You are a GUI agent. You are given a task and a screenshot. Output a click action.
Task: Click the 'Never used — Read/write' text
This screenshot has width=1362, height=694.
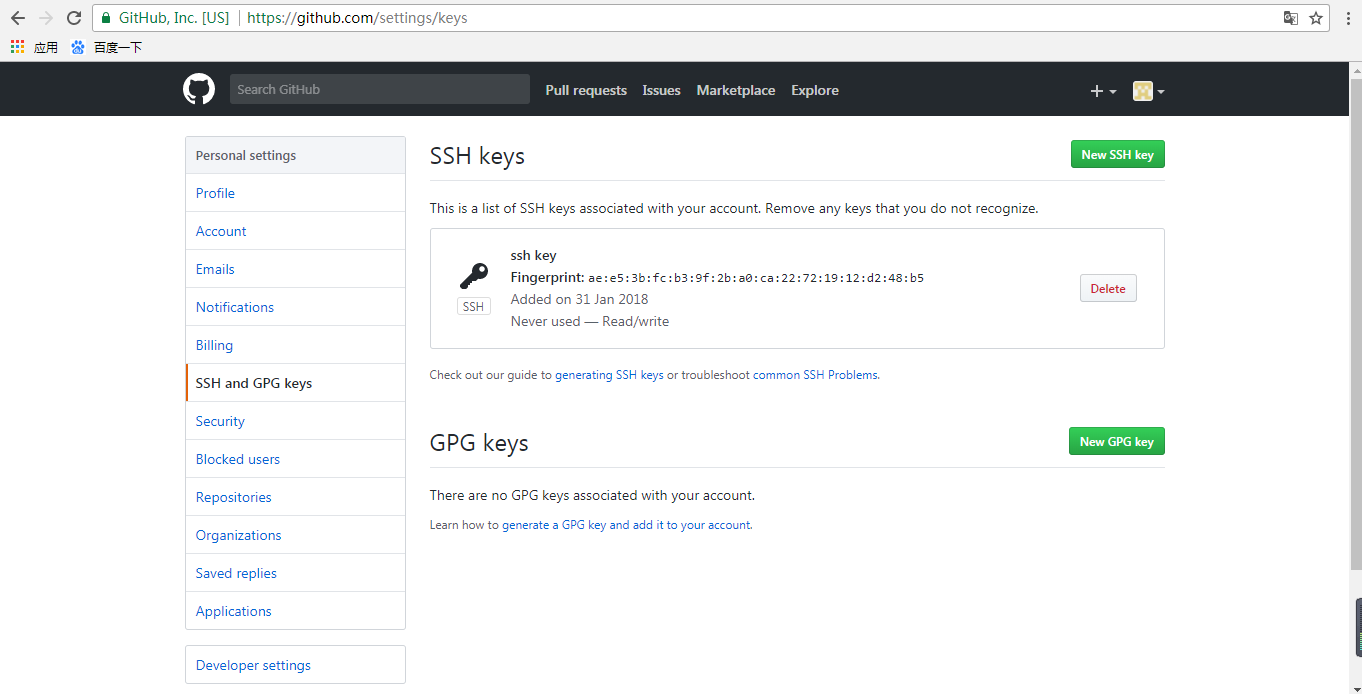(589, 321)
